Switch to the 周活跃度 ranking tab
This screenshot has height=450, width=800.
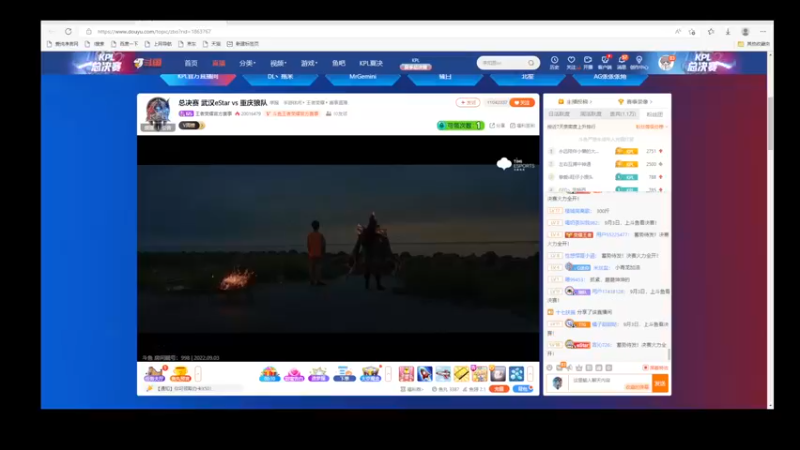pyautogui.click(x=591, y=114)
